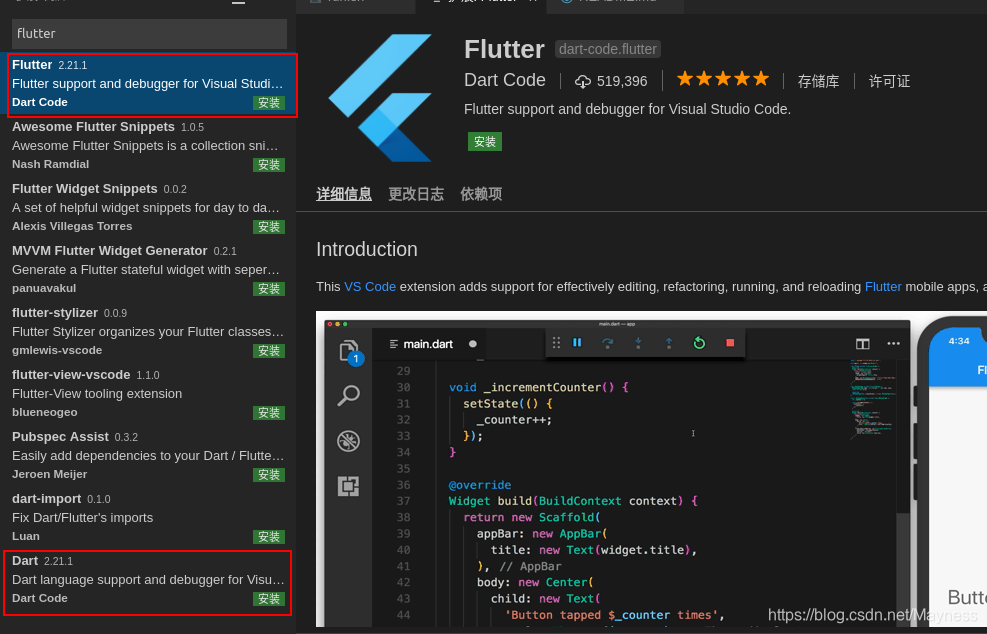Click the large Flutter logo icon
This screenshot has width=987, height=634.
coord(380,98)
